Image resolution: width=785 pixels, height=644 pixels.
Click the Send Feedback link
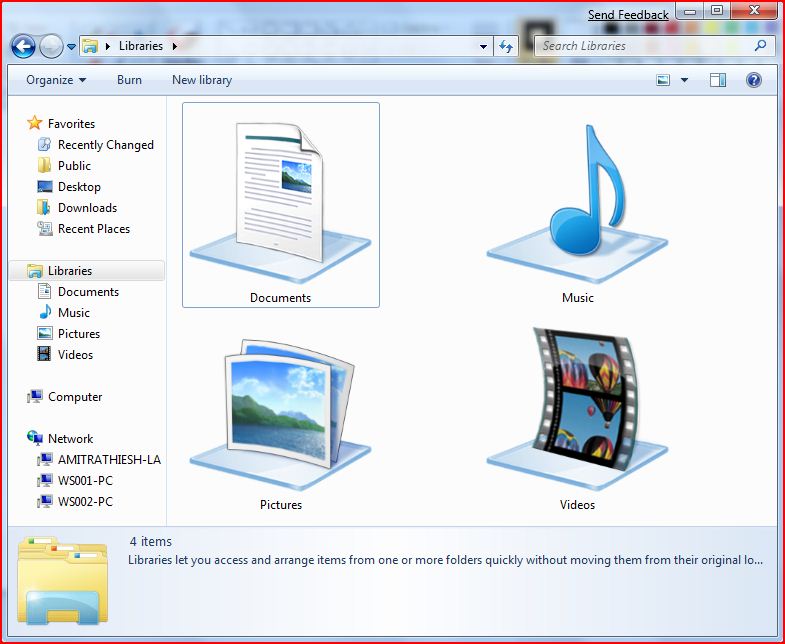(628, 15)
